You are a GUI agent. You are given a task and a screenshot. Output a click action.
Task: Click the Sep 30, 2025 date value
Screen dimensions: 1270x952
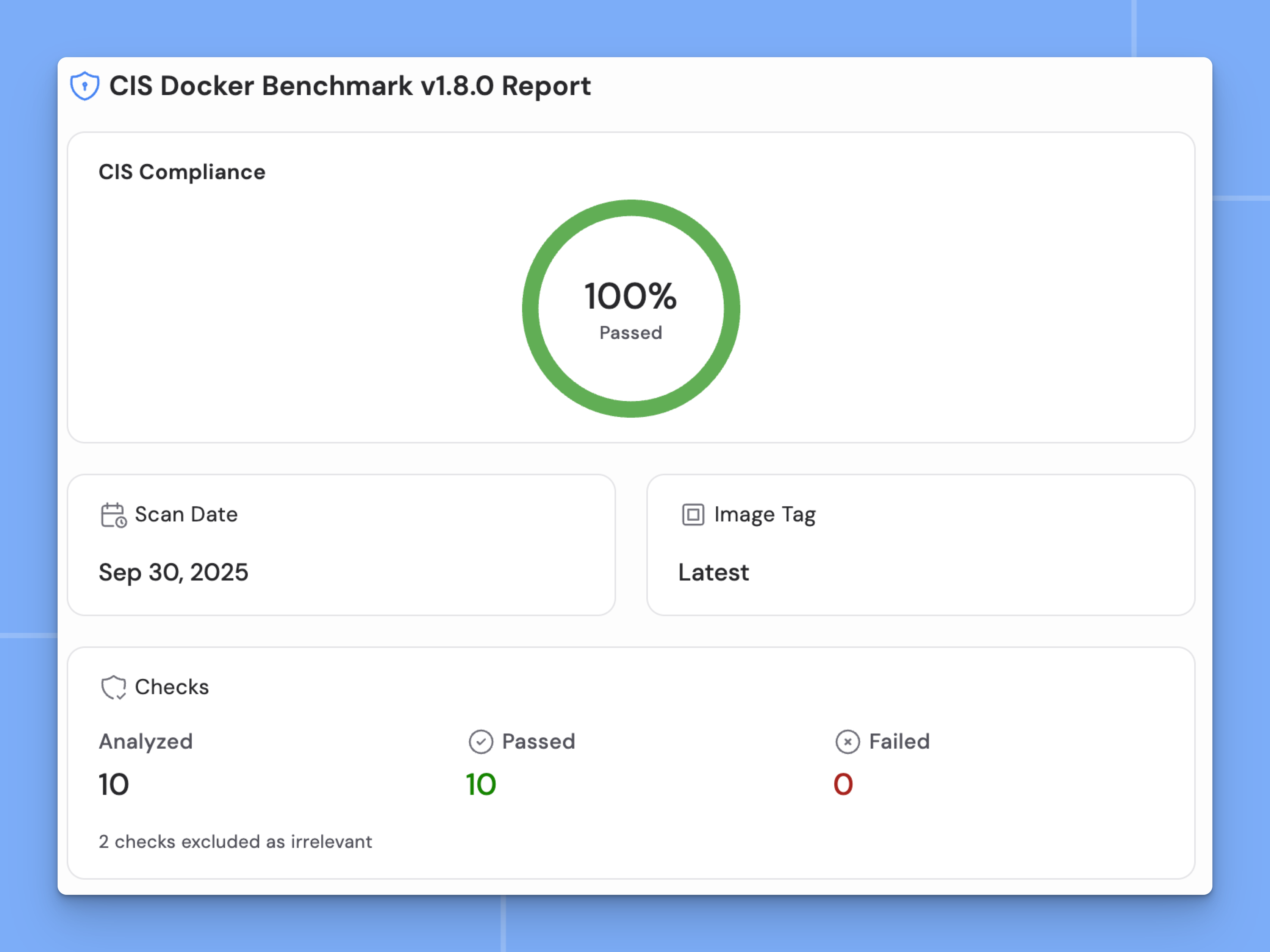pyautogui.click(x=174, y=572)
